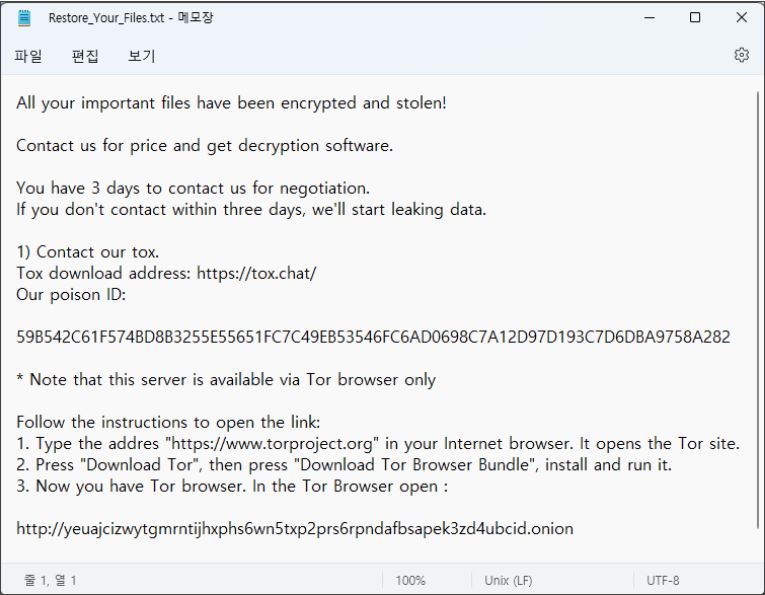Viewport: 765px width, 595px height.
Task: Click the Notepad app icon in title bar
Action: pos(24,18)
